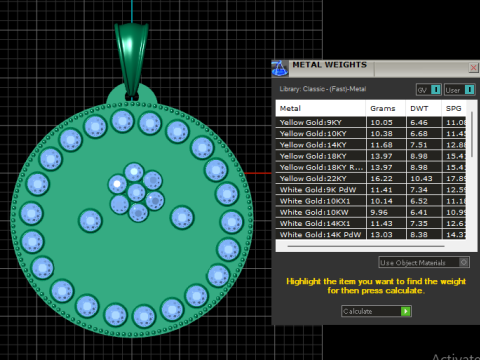Viewport: 480px width, 360px height.
Task: Select the Yellow Gold:10KY row
Action: 371,134
